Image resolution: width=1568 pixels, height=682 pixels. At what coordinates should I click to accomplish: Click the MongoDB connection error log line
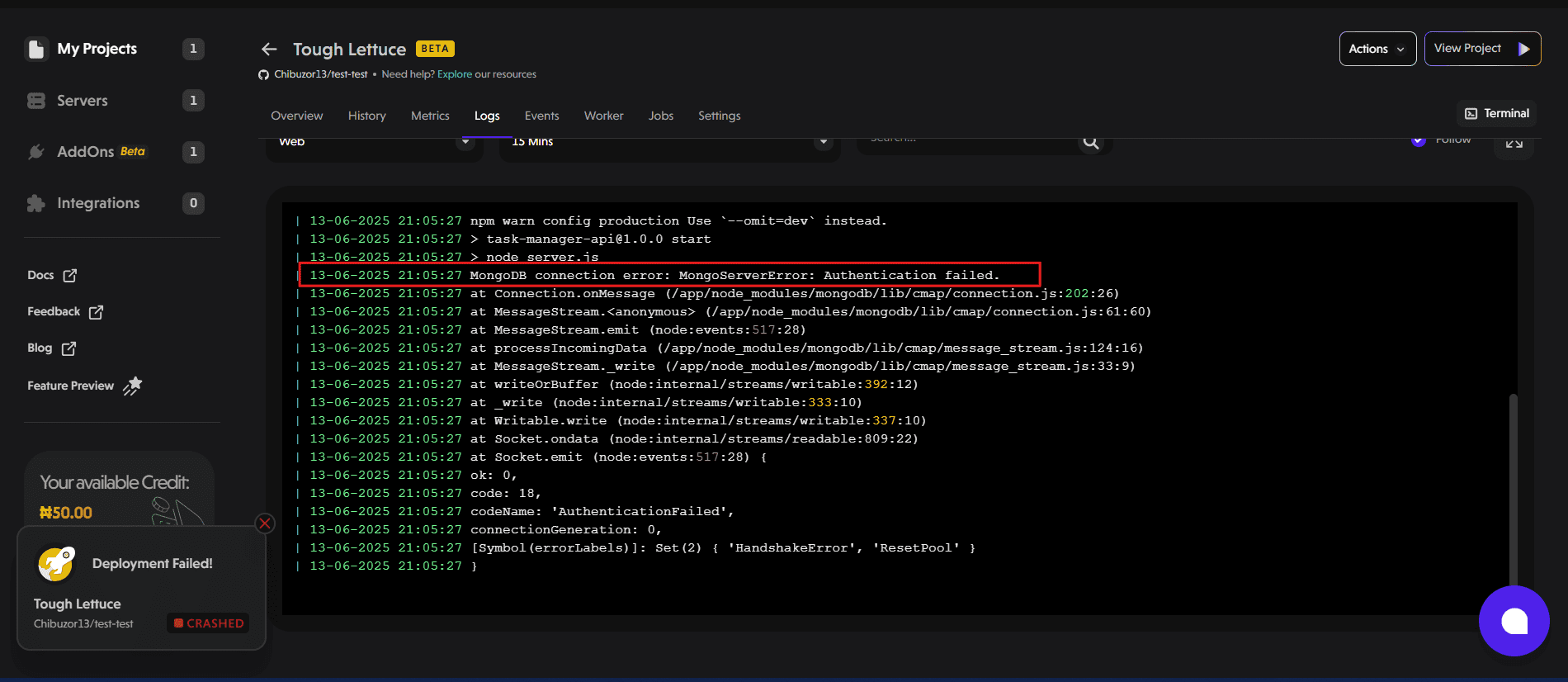tap(669, 275)
